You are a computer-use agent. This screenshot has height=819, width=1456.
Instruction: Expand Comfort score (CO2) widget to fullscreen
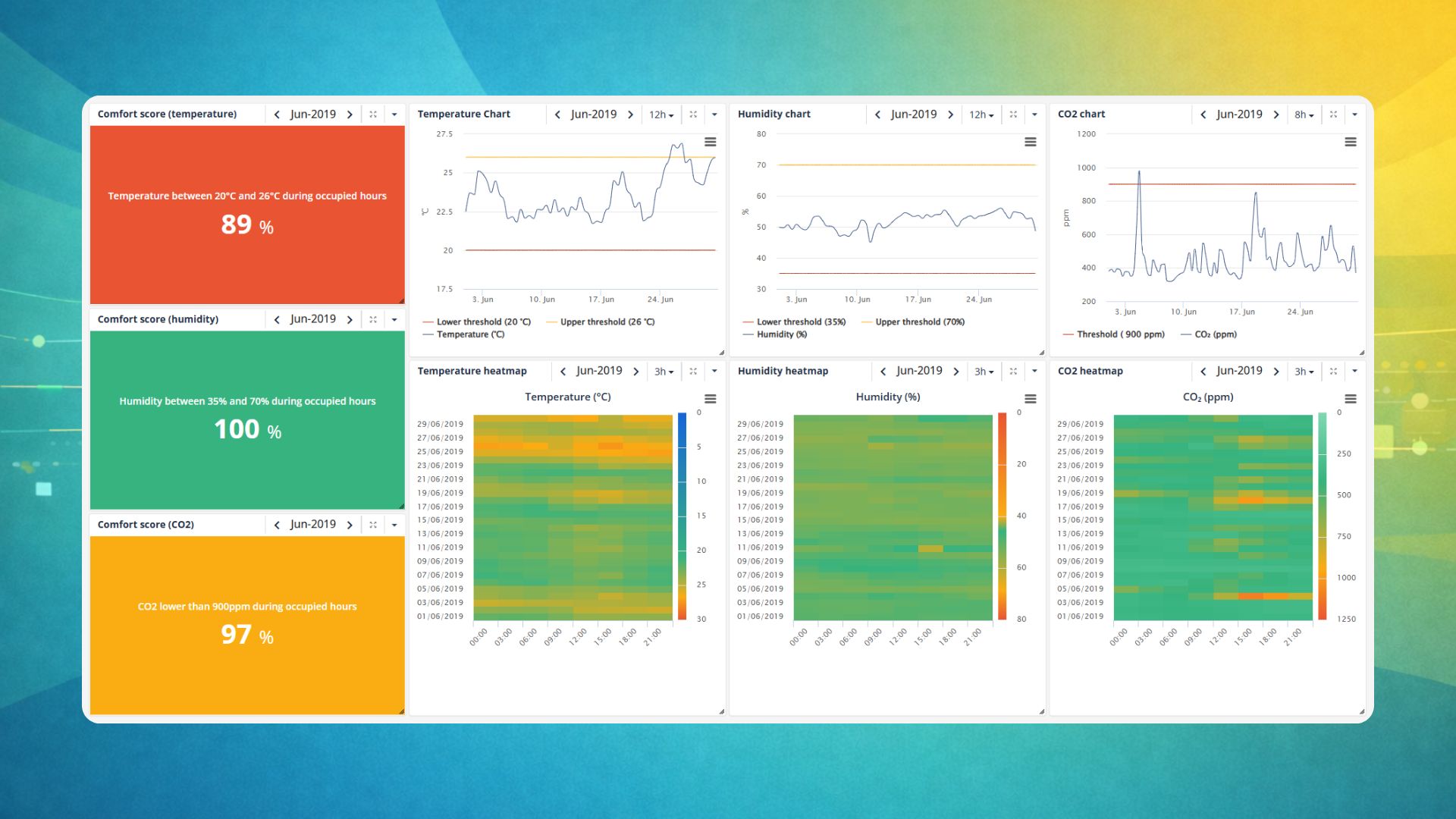coord(373,525)
